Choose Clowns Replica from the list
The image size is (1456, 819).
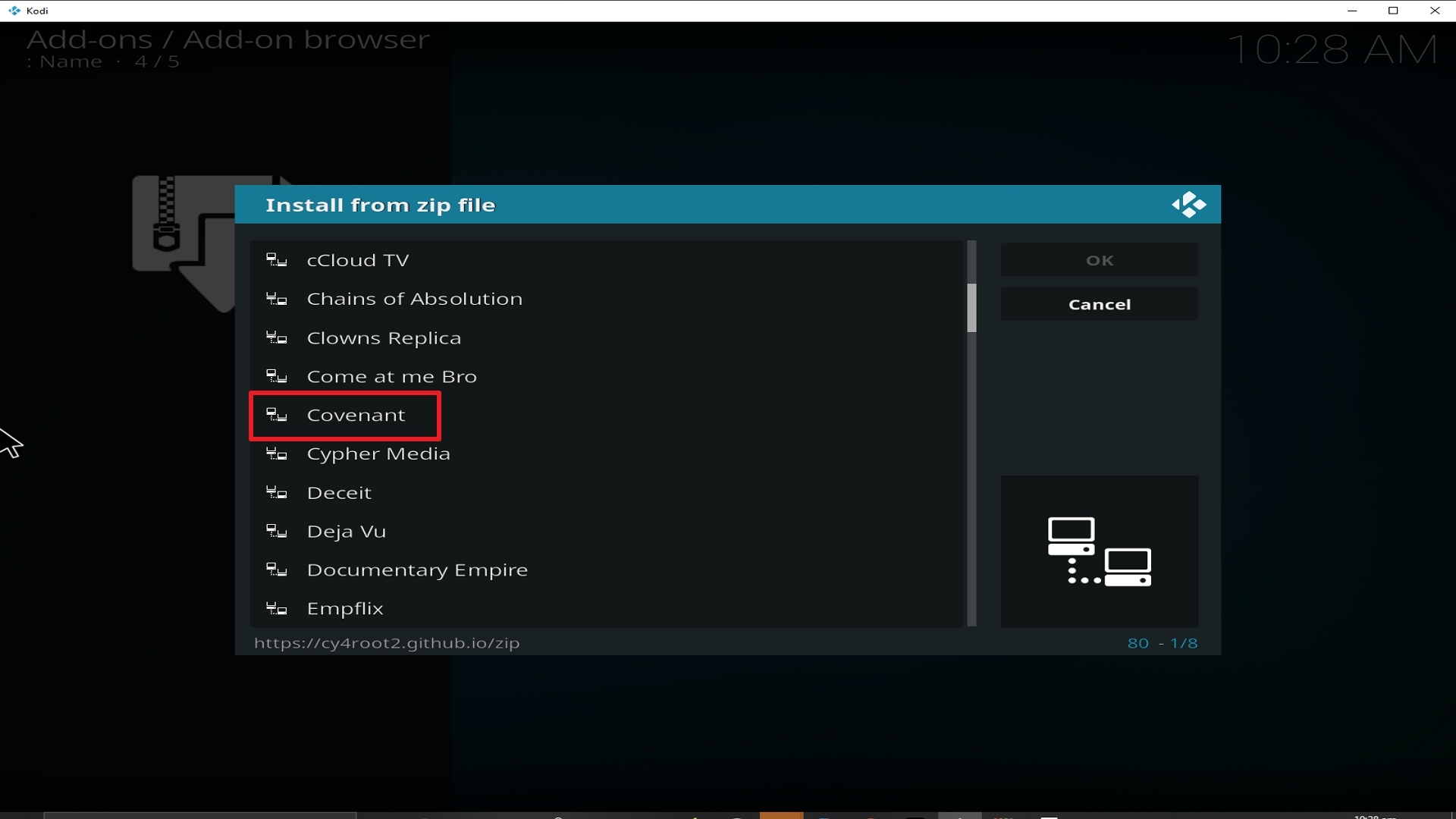607,337
